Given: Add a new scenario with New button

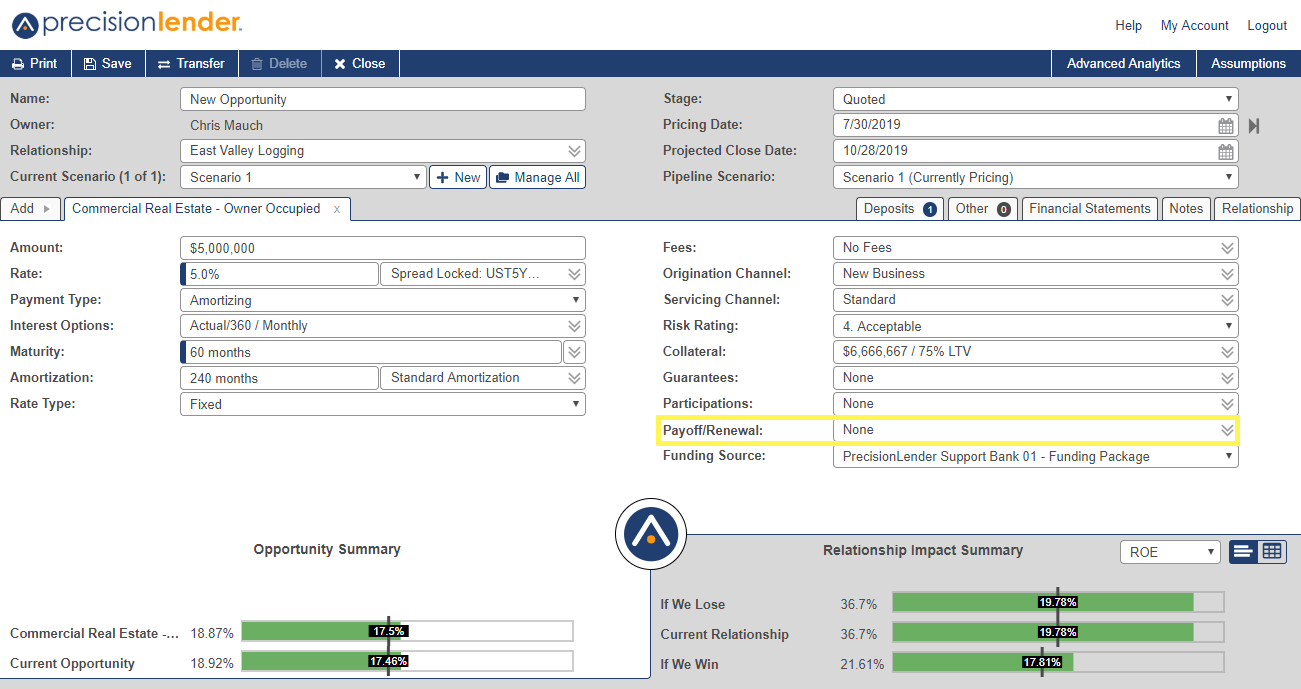Looking at the screenshot, I should [x=458, y=177].
